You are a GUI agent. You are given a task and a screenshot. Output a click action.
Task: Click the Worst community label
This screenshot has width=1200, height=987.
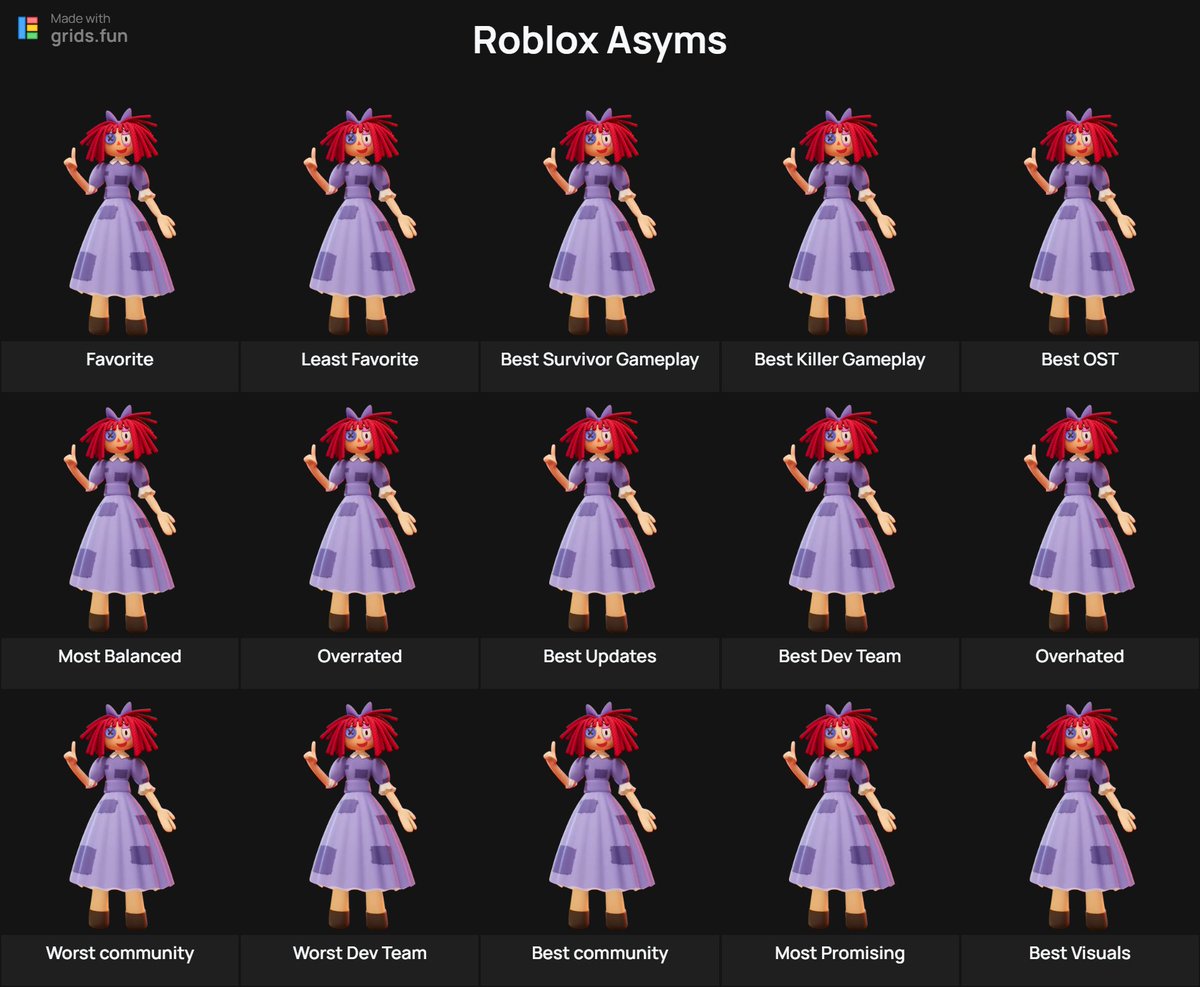click(120, 953)
